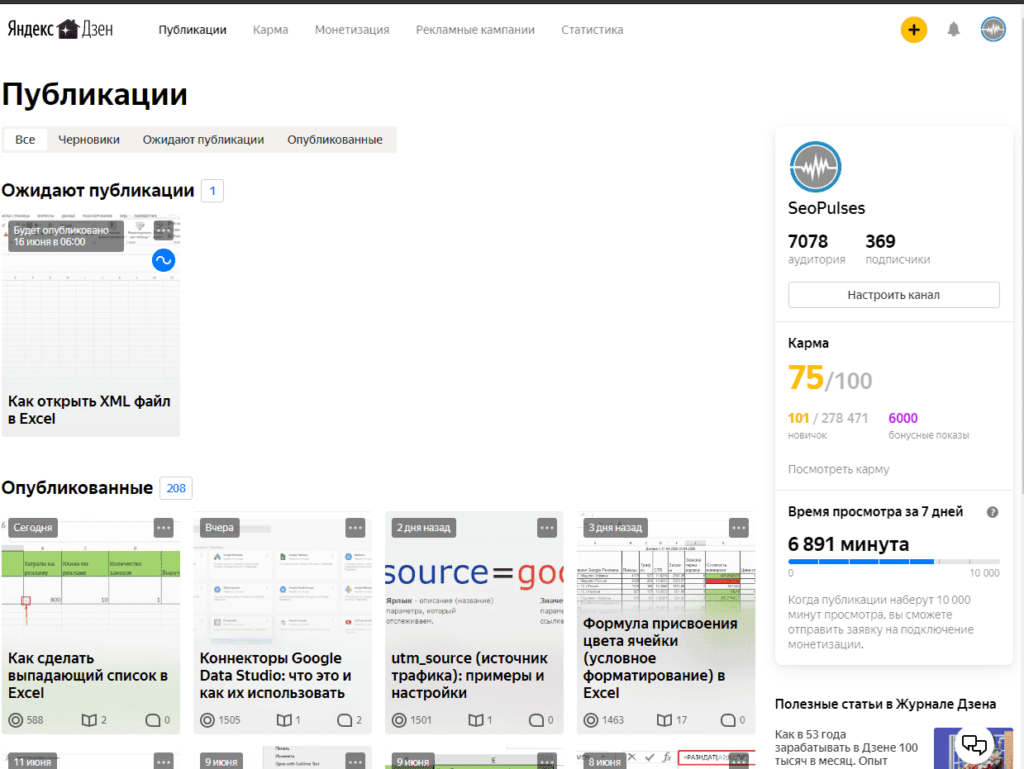The image size is (1024, 769).
Task: Click the help question mark near Время просмотра
Action: pos(993,512)
